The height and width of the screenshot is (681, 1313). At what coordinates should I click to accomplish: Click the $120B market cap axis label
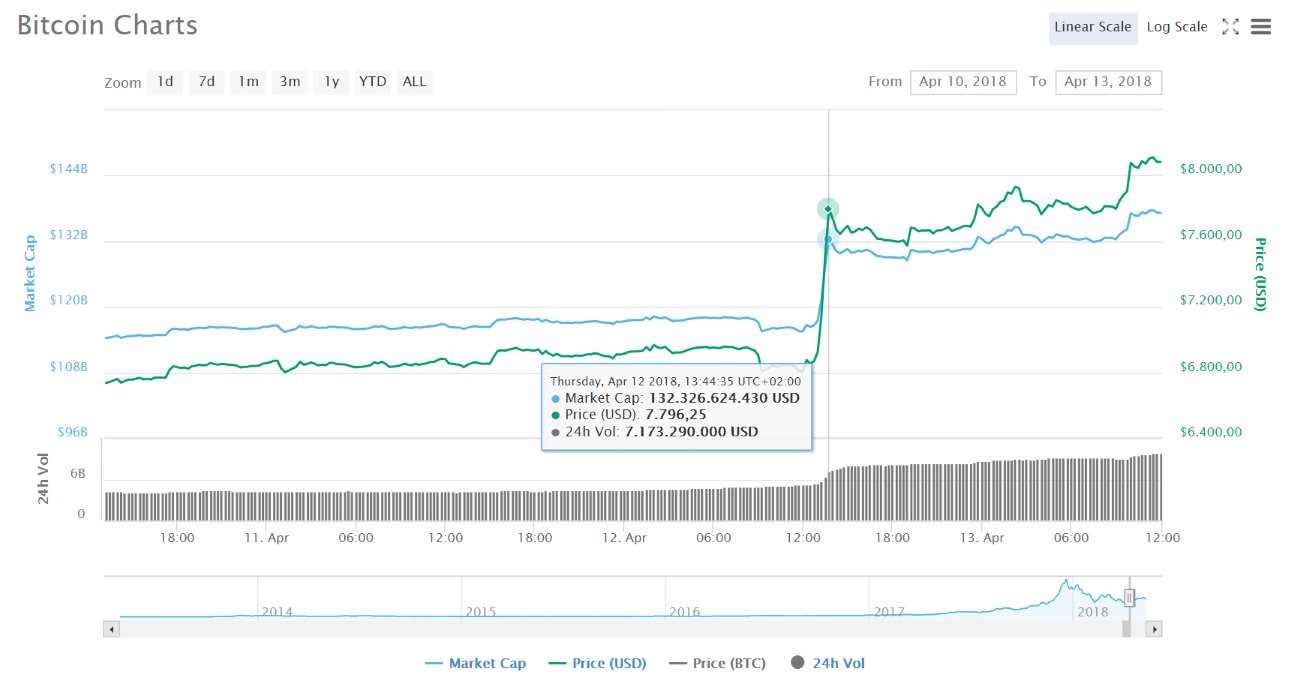68,301
